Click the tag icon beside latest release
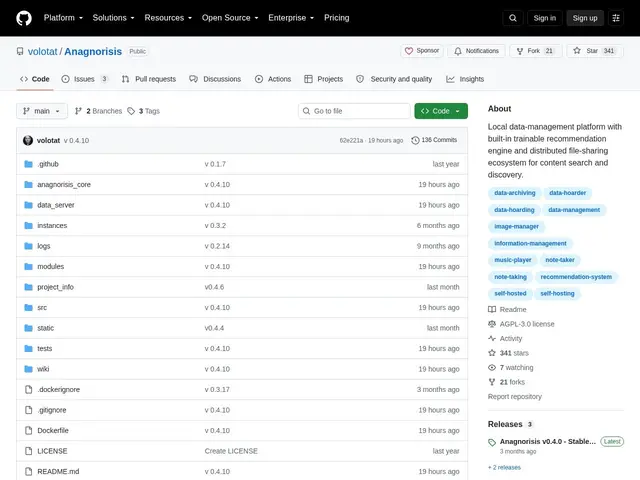Viewport: 640px width, 480px height. (492, 442)
